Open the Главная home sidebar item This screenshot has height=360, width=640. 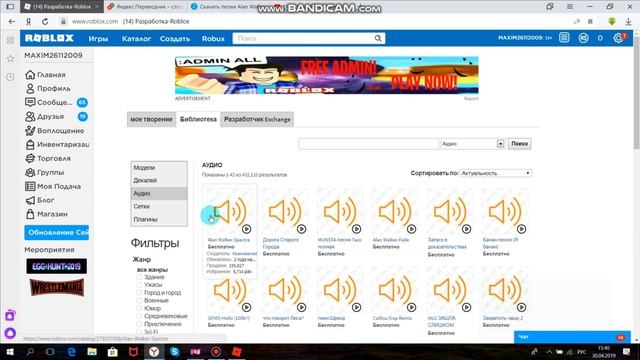point(45,75)
